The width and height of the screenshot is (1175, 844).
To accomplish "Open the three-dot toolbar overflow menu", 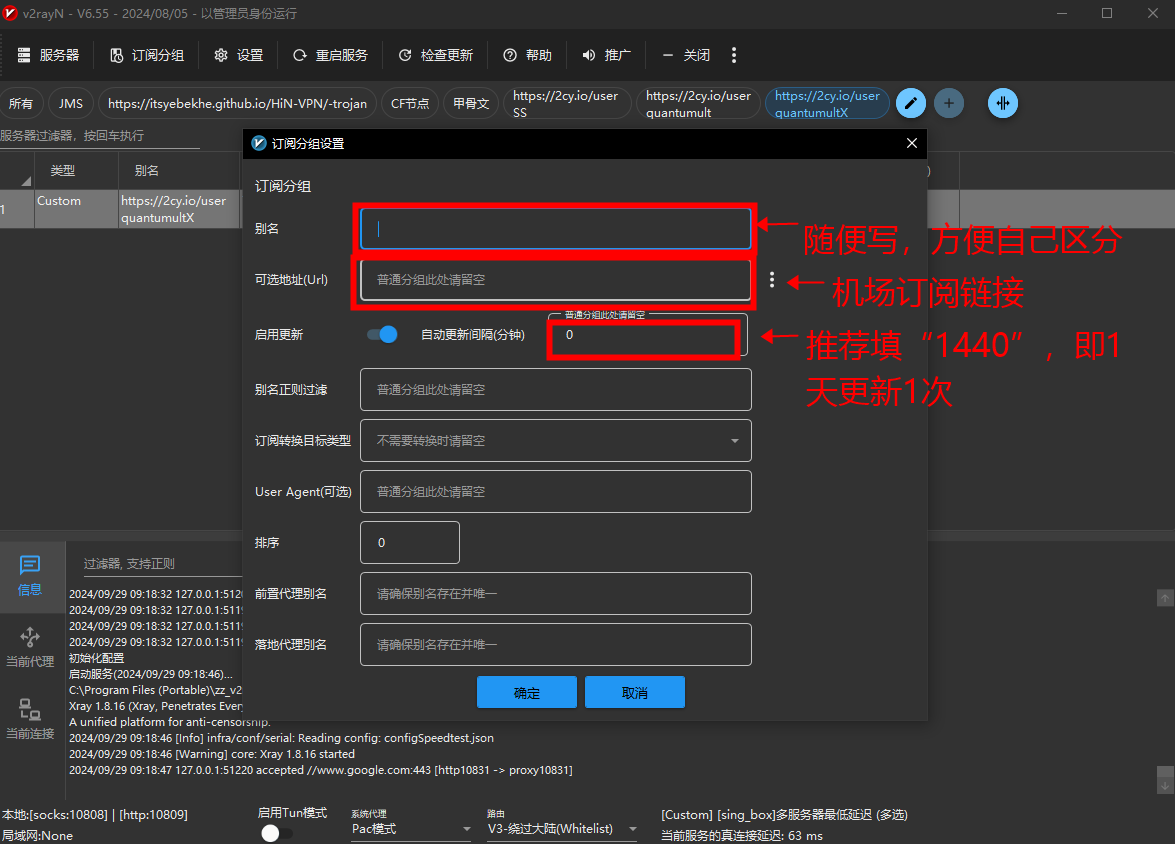I will [734, 55].
